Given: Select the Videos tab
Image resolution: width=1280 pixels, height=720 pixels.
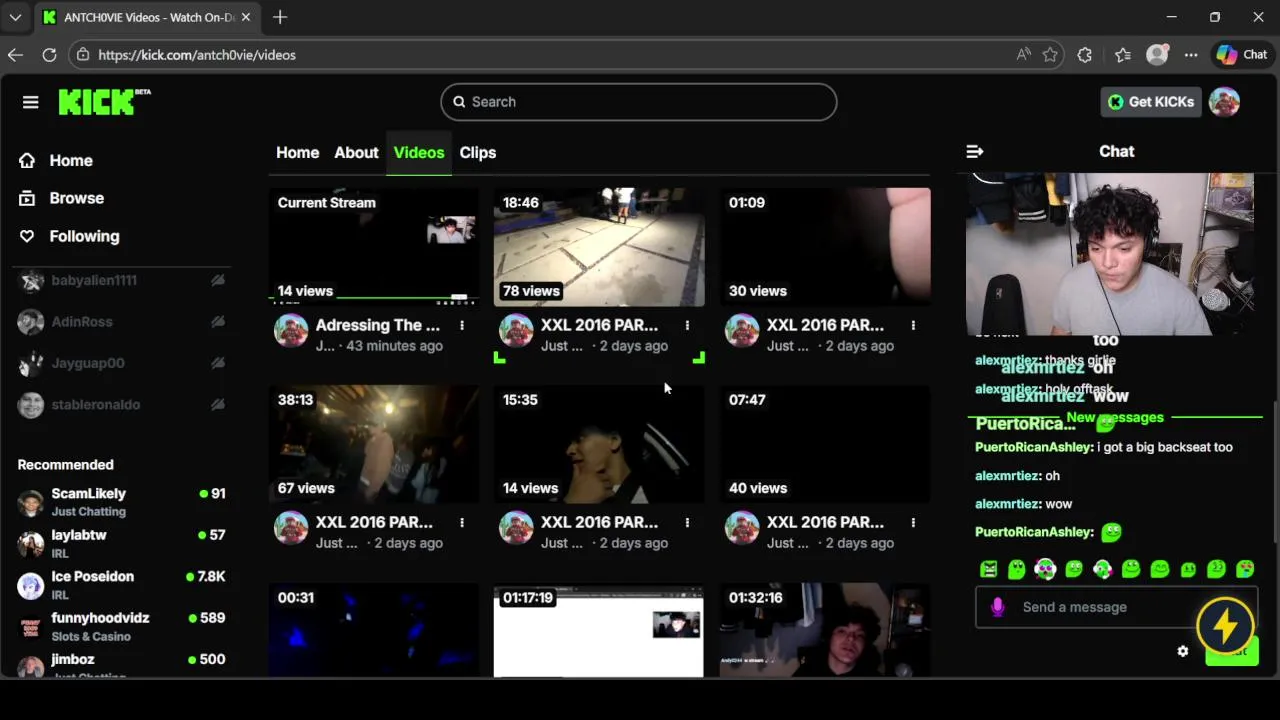Looking at the screenshot, I should point(418,153).
